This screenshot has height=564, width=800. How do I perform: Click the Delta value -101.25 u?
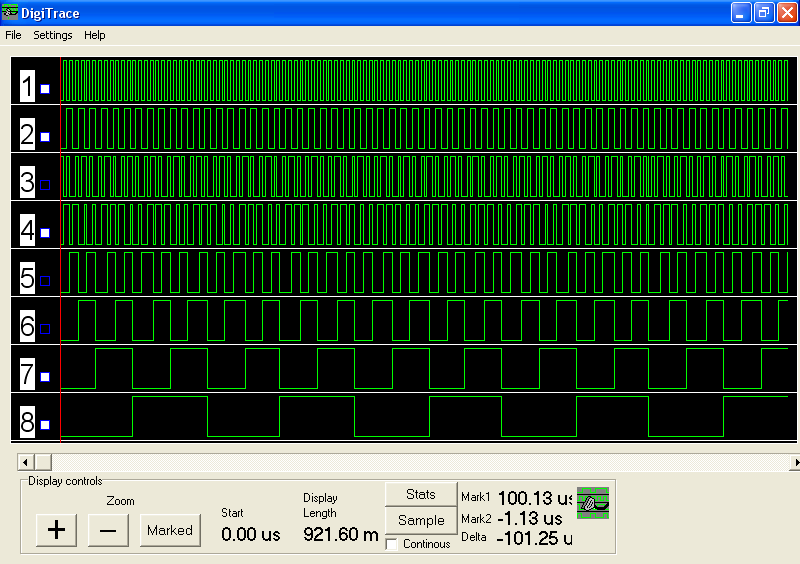(x=534, y=538)
